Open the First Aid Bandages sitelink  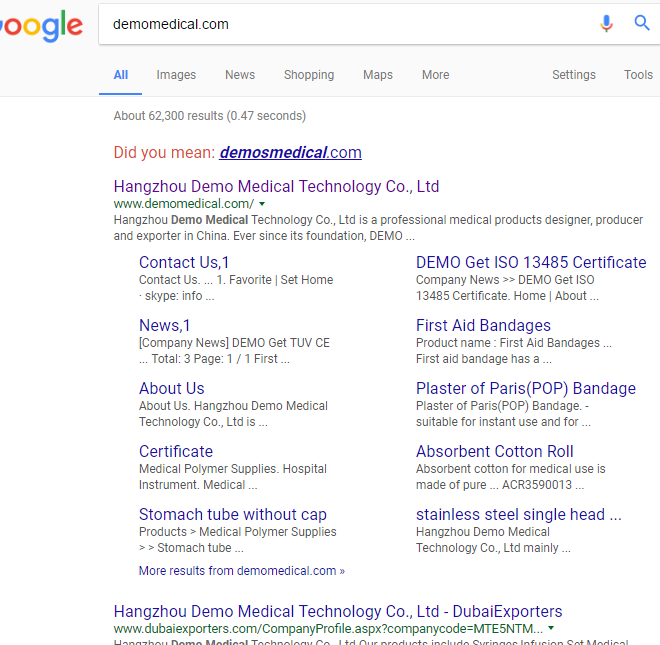pyautogui.click(x=483, y=325)
